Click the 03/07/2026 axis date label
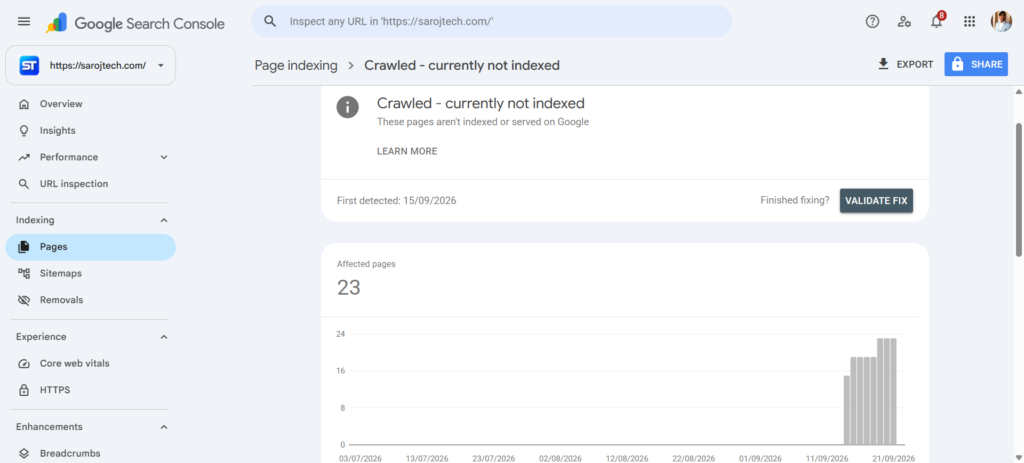The image size is (1024, 463). 362,458
